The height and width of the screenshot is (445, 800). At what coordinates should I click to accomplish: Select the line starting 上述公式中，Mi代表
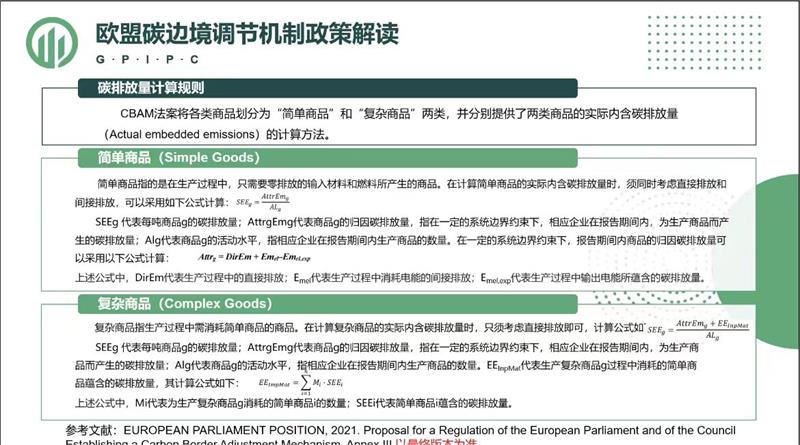click(x=294, y=403)
